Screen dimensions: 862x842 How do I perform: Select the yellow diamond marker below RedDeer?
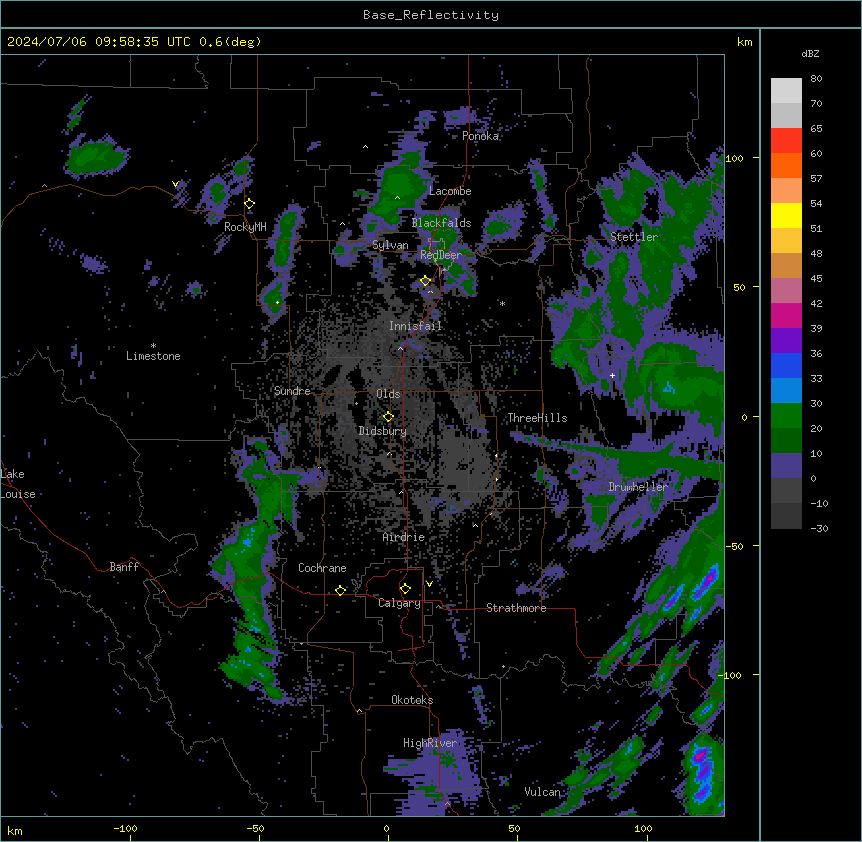[x=425, y=281]
